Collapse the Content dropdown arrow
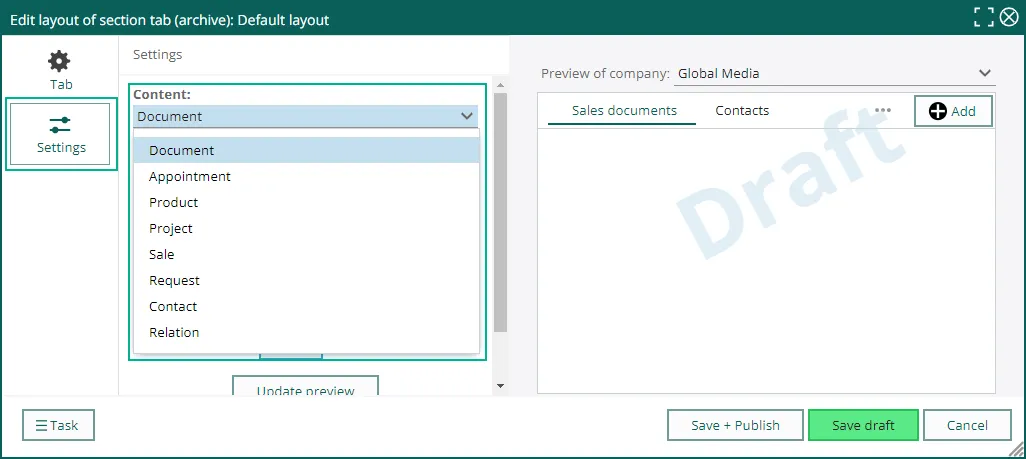The image size is (1026, 459). coord(467,116)
